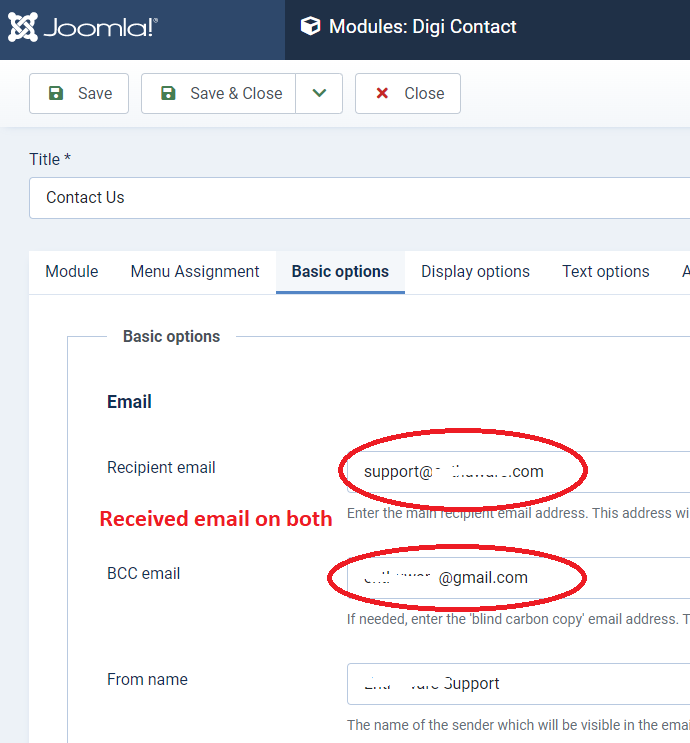This screenshot has height=743, width=690.
Task: Expand the Save & Close dropdown arrow
Action: [x=319, y=93]
